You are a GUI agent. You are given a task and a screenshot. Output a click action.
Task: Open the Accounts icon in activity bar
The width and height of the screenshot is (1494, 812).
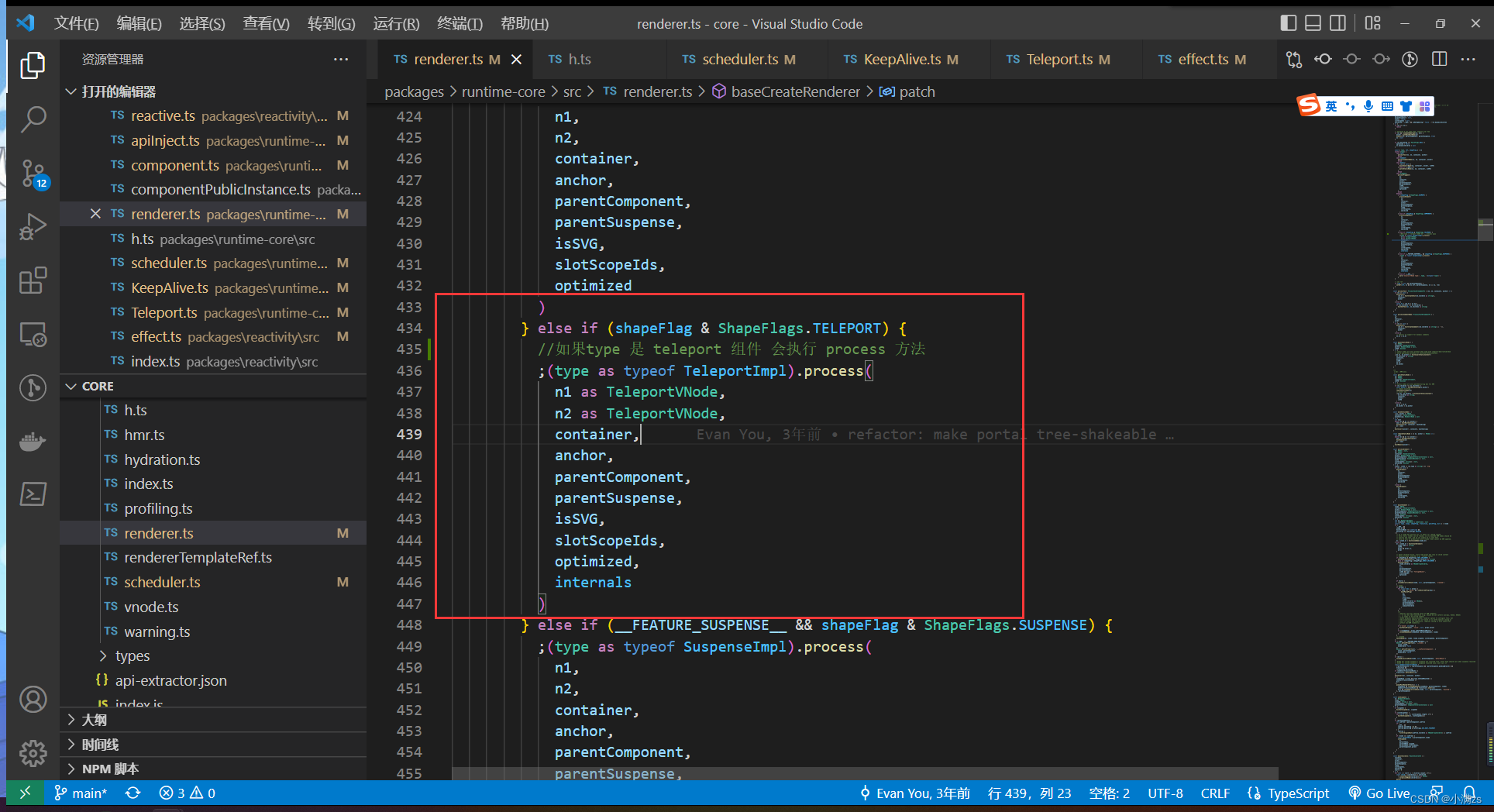[x=33, y=699]
